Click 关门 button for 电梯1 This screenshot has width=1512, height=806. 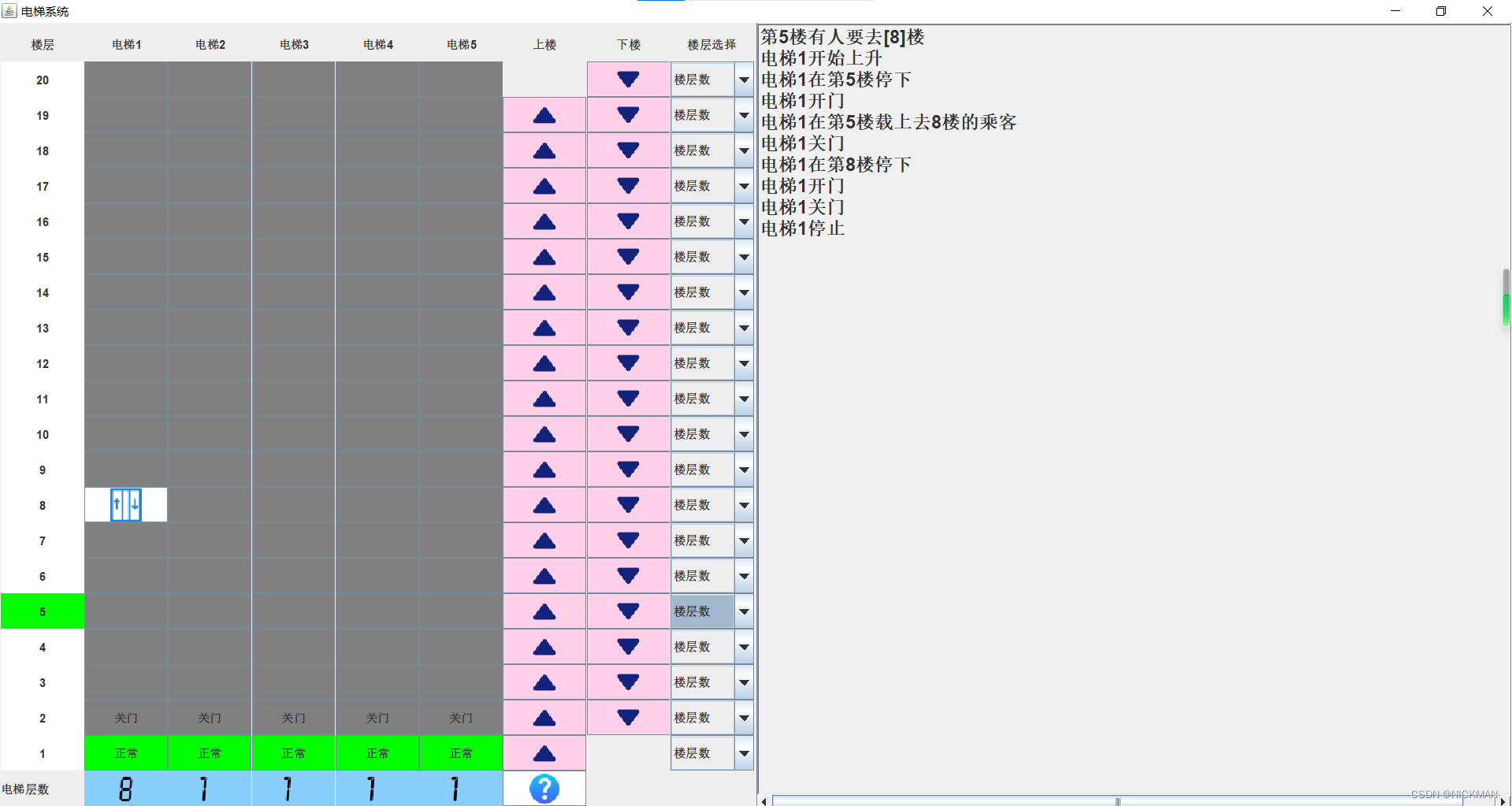pos(126,718)
